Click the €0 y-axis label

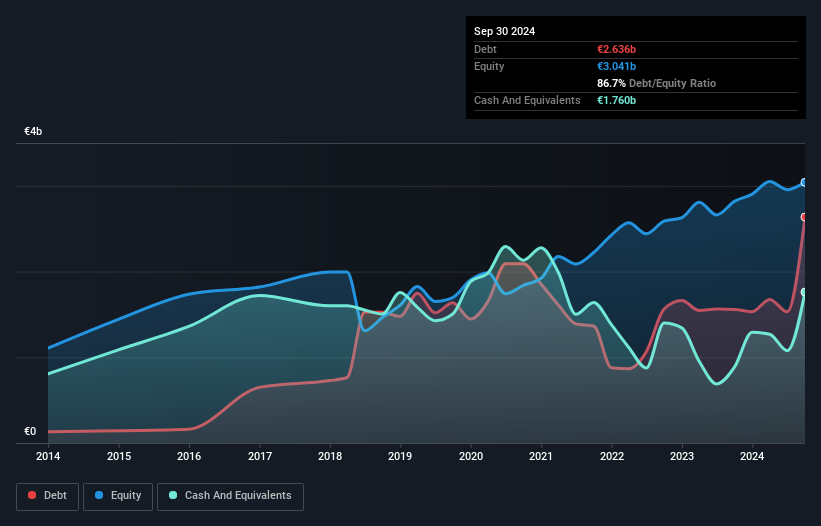(30, 432)
